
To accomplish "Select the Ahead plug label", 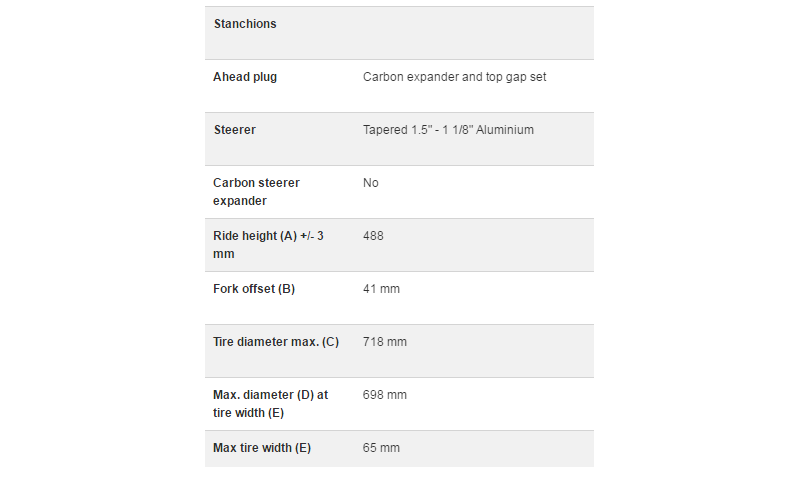I will click(245, 77).
